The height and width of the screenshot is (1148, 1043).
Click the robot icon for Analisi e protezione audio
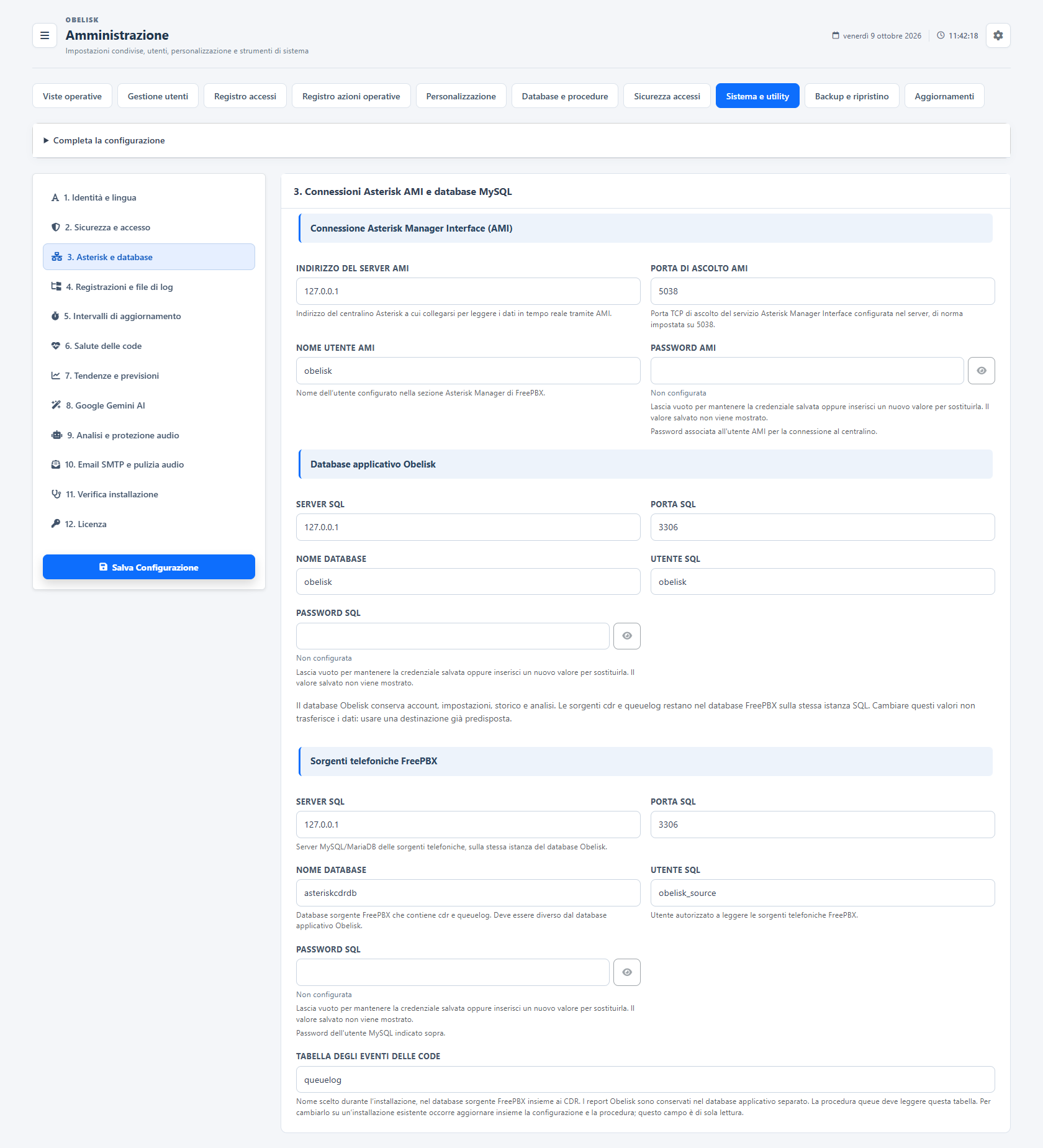click(56, 435)
